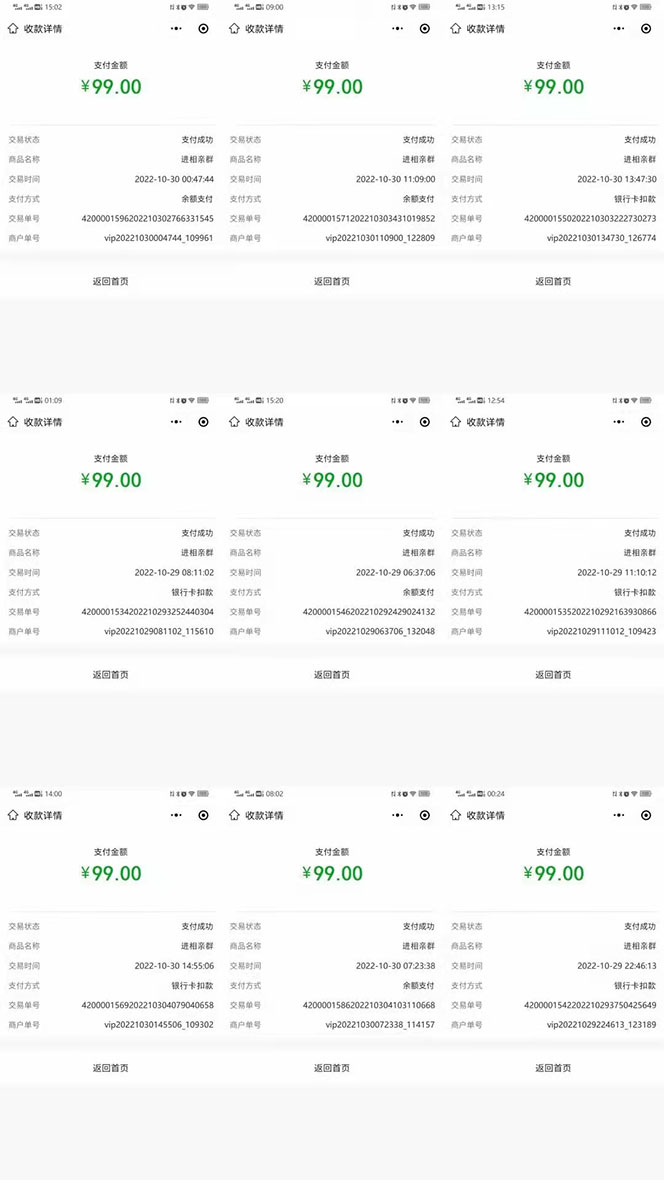Image resolution: width=664 pixels, height=1180 pixels.
Task: Tap the capsule close circle on the 22:46:13 receipt
Action: click(x=647, y=815)
